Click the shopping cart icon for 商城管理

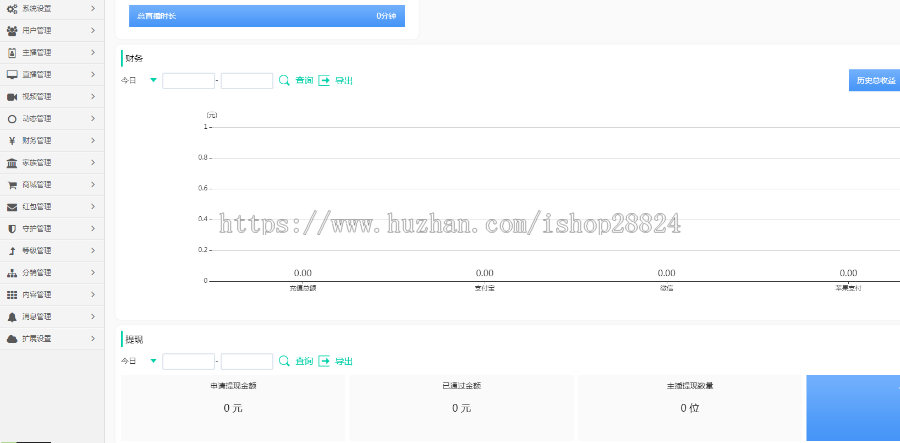12,184
